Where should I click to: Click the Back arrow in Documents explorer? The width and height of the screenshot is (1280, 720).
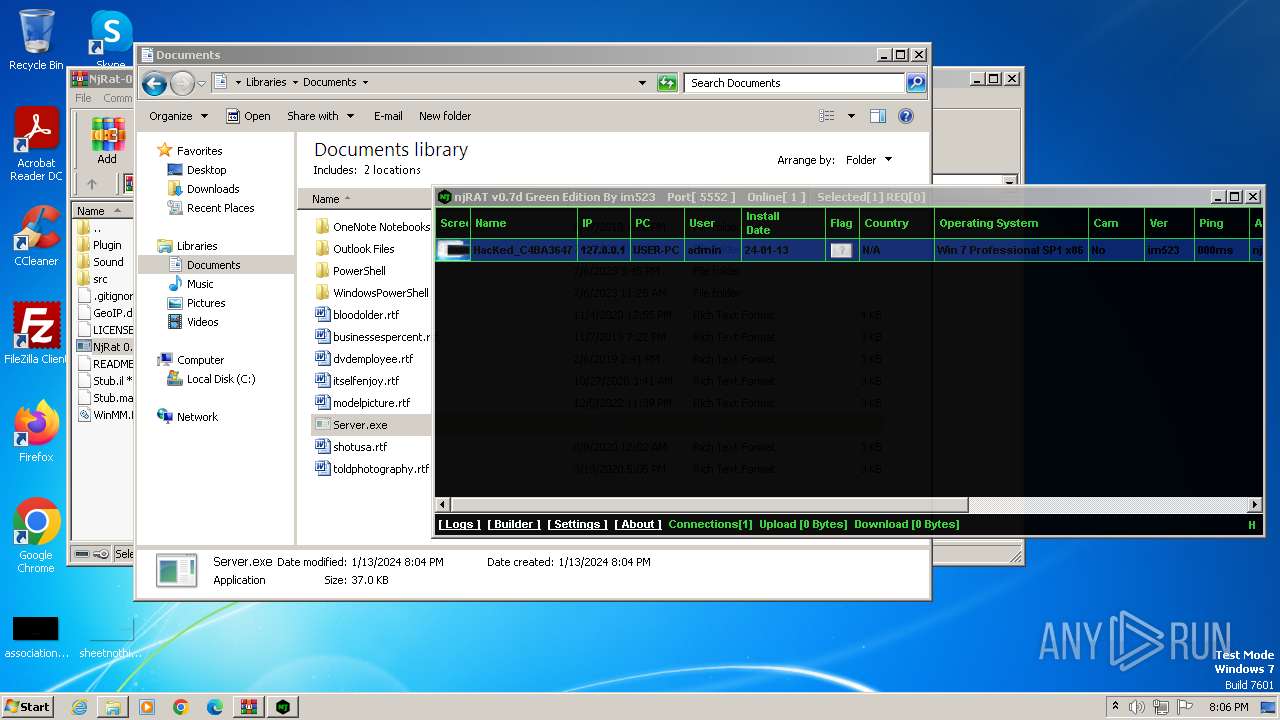point(154,83)
